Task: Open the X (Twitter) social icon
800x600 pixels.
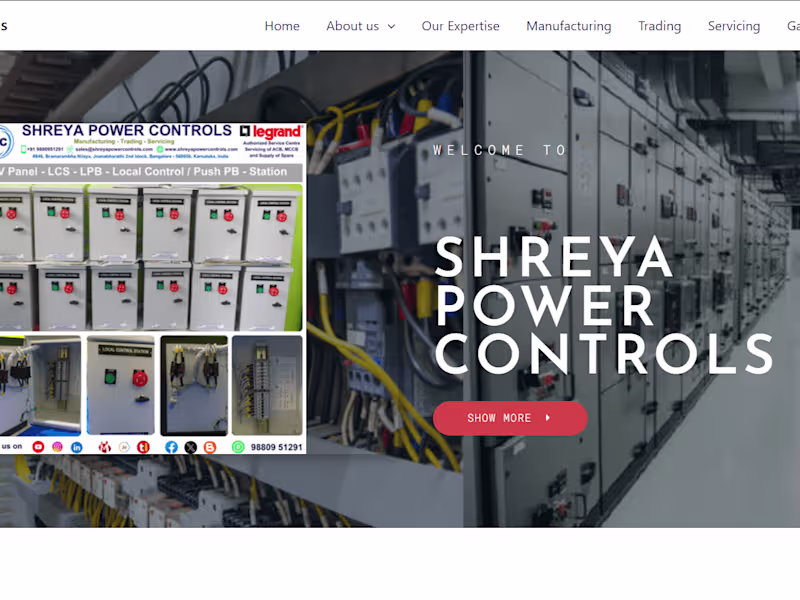Action: pos(190,447)
